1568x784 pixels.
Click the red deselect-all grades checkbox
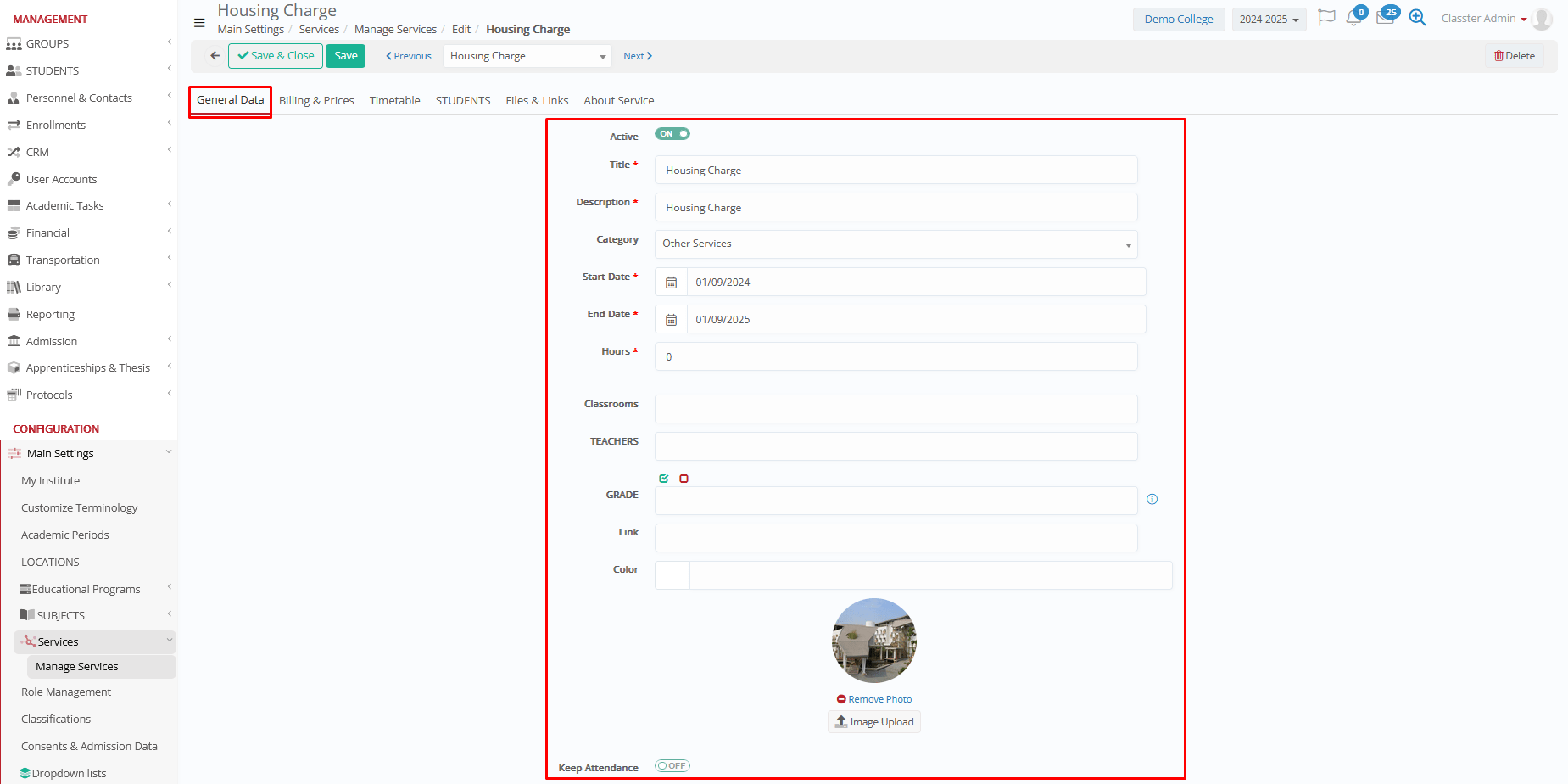coord(684,479)
